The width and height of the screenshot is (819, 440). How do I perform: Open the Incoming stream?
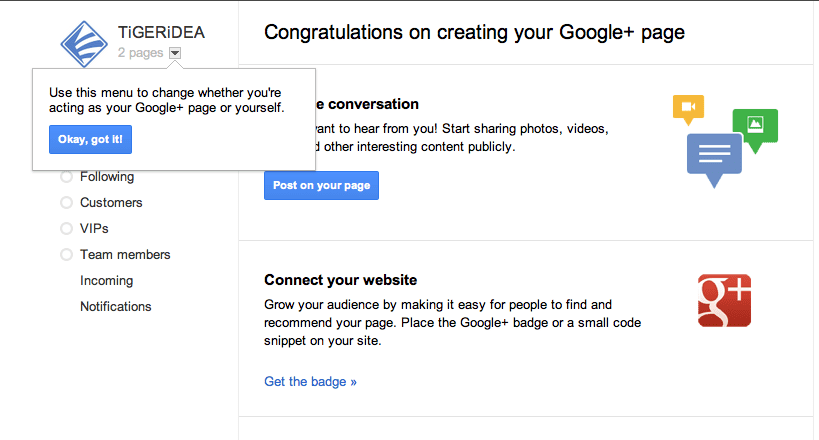tap(107, 281)
